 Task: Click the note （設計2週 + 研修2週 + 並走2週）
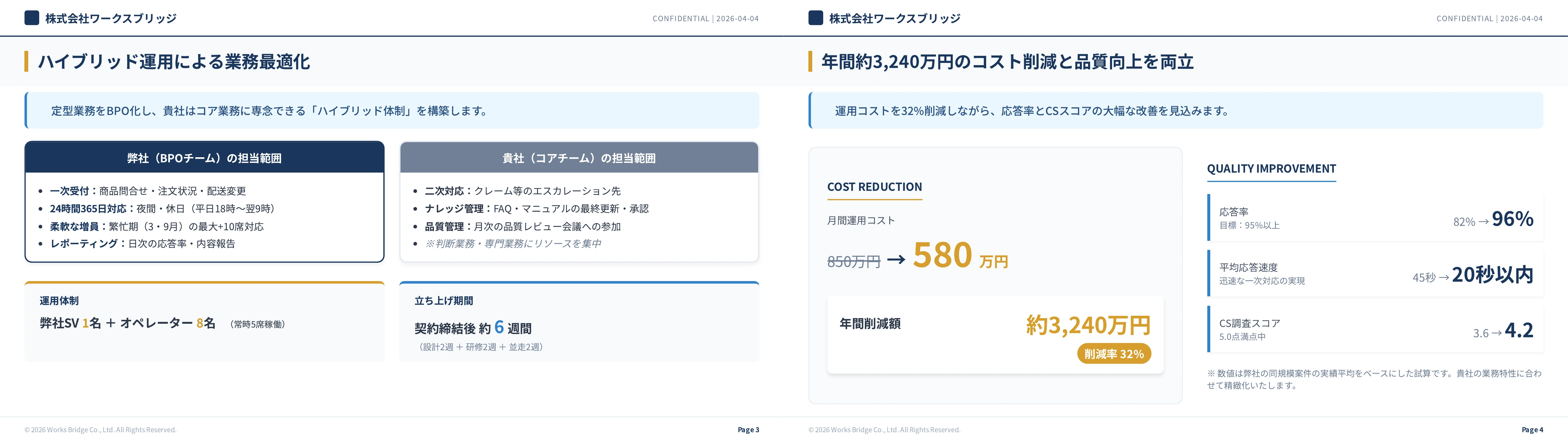coord(481,347)
